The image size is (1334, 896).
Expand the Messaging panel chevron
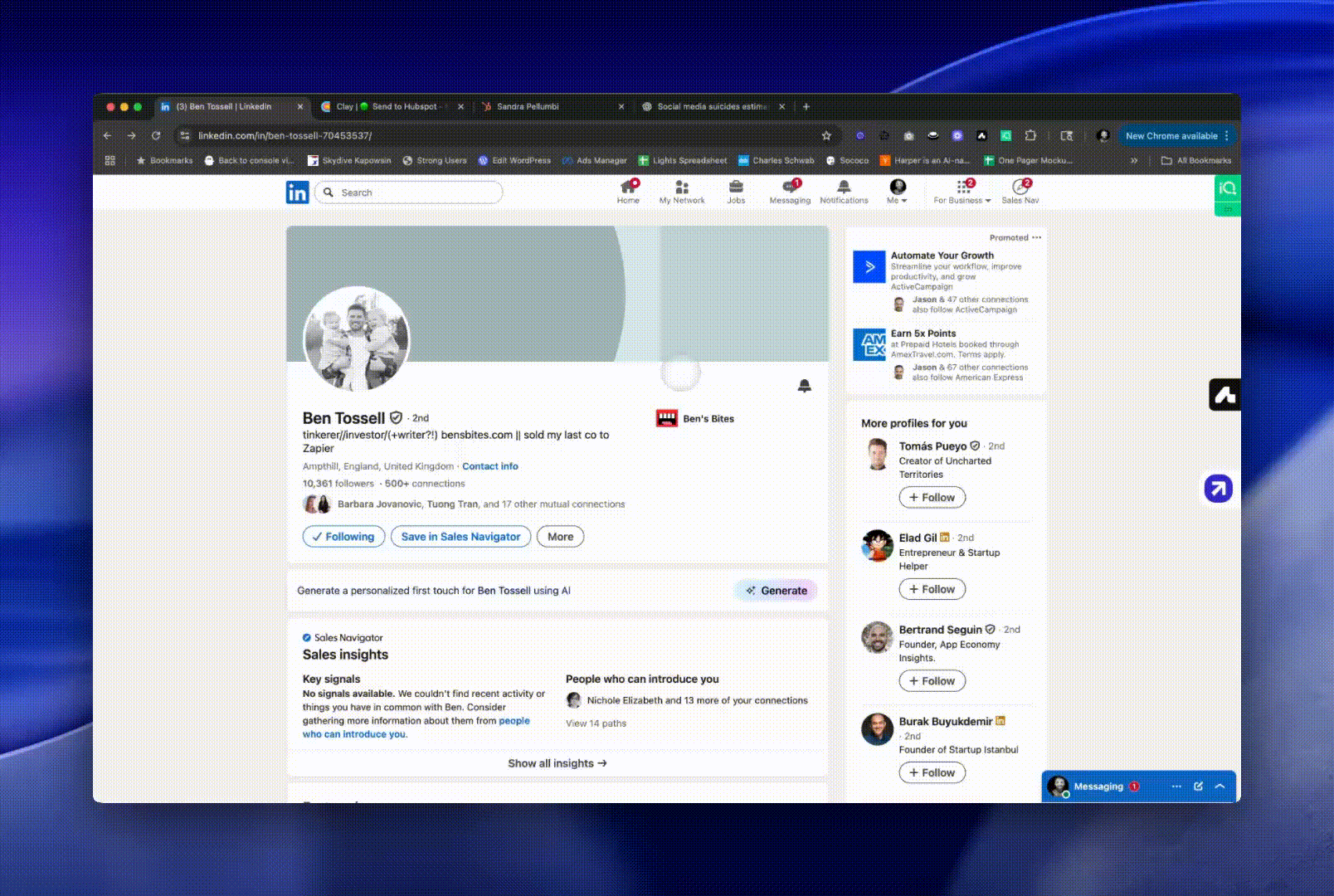pos(1220,786)
